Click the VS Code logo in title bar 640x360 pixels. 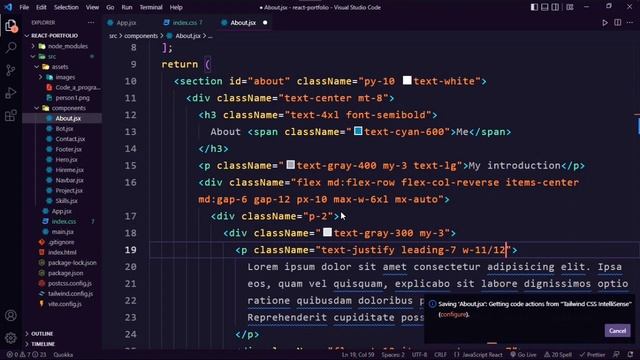[x=8, y=7]
